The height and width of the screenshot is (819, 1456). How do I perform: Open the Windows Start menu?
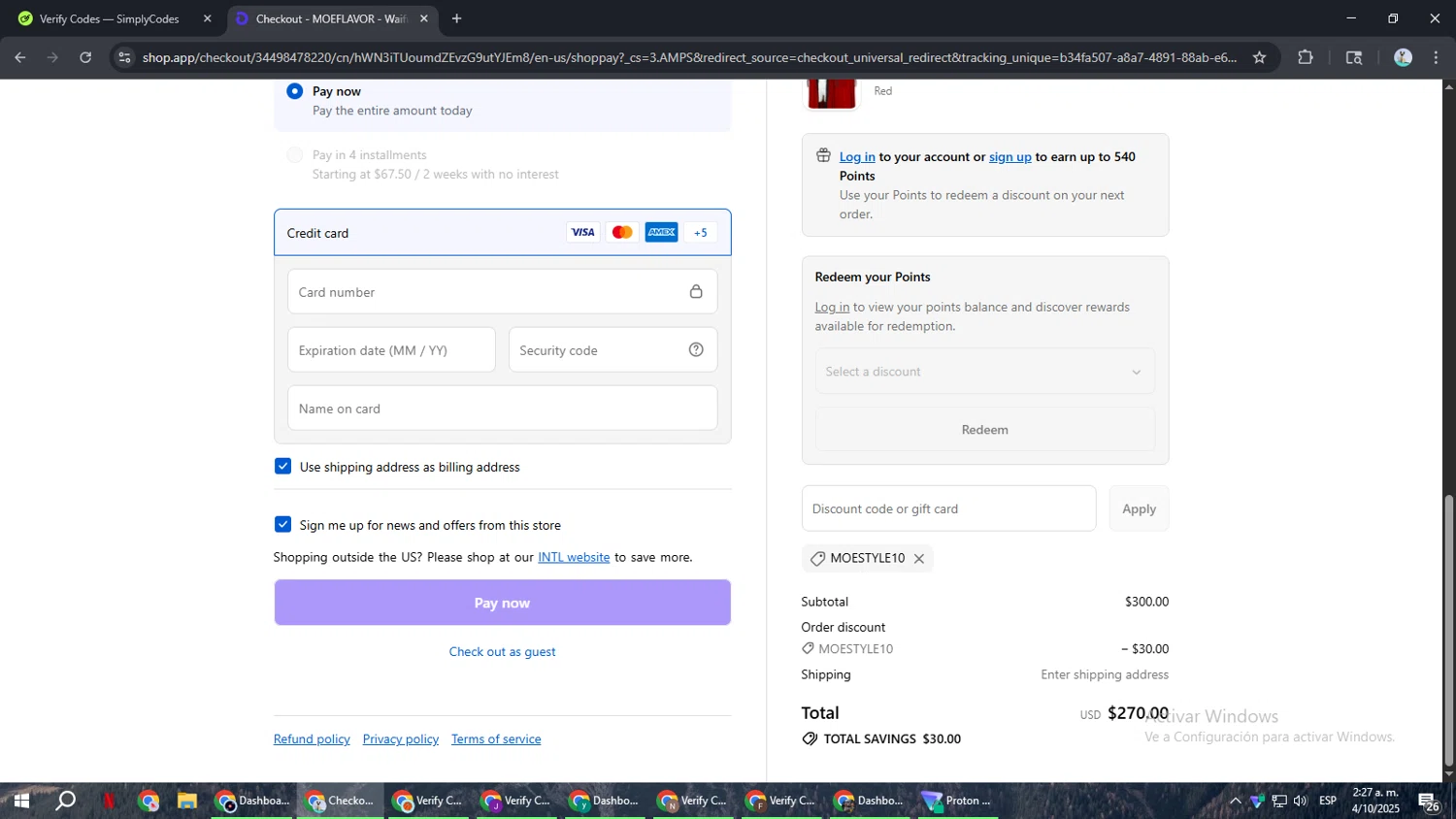[x=20, y=801]
